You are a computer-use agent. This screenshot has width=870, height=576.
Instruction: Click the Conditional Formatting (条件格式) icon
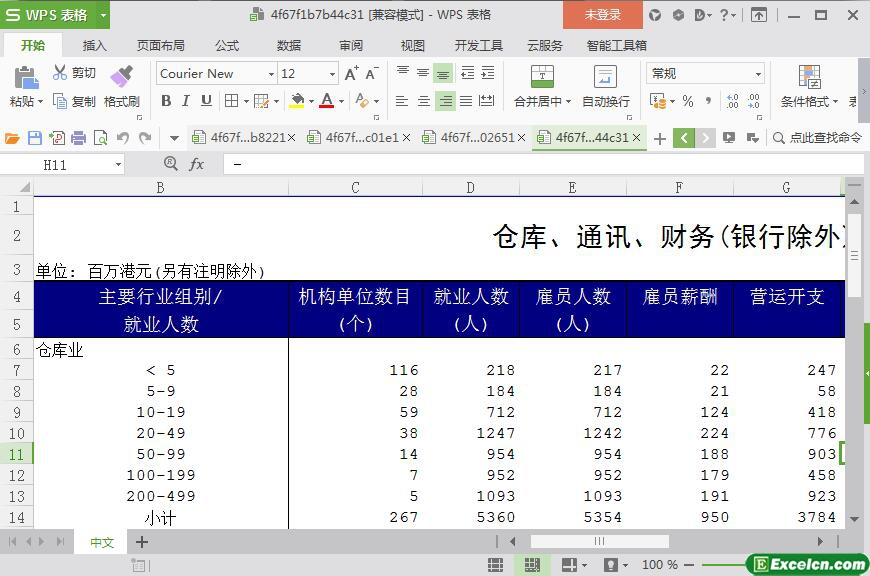click(809, 77)
